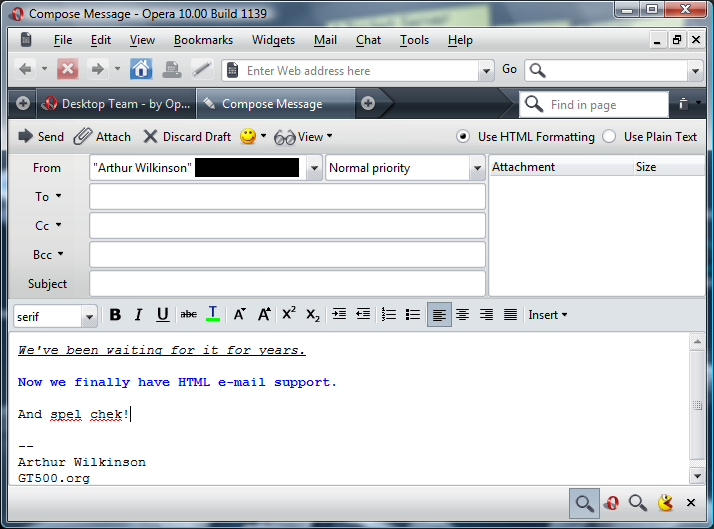Open the To field options
Image resolution: width=714 pixels, height=529 pixels.
click(x=48, y=197)
